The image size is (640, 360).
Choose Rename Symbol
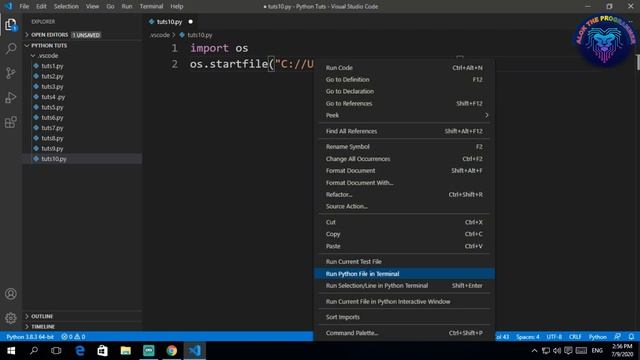tap(404, 147)
